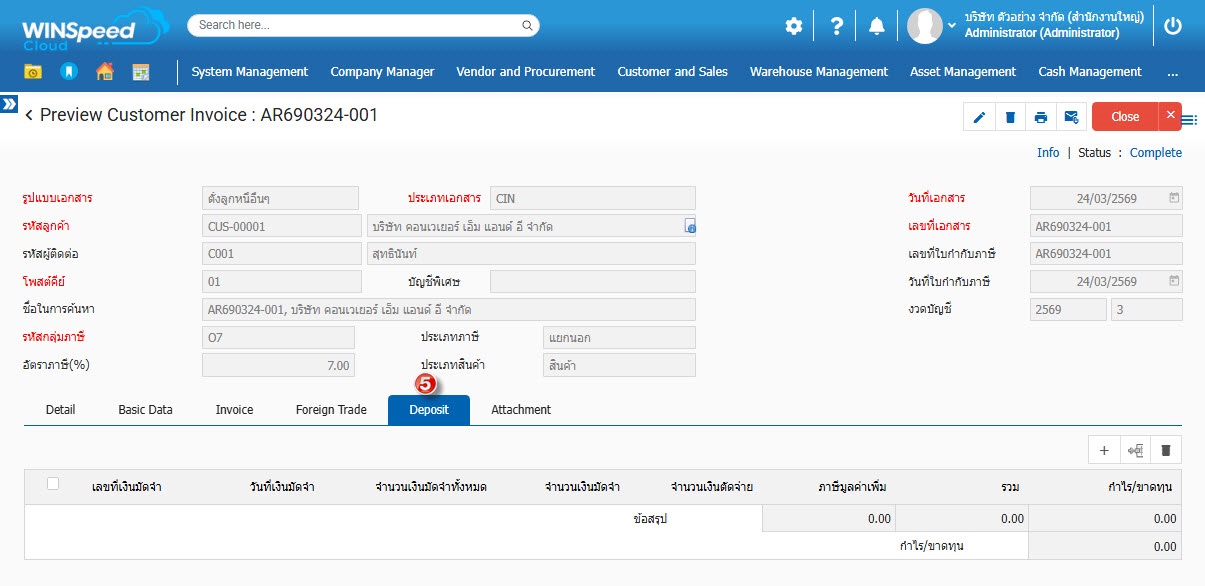Open the help question mark icon
The height and width of the screenshot is (586, 1205).
point(836,27)
